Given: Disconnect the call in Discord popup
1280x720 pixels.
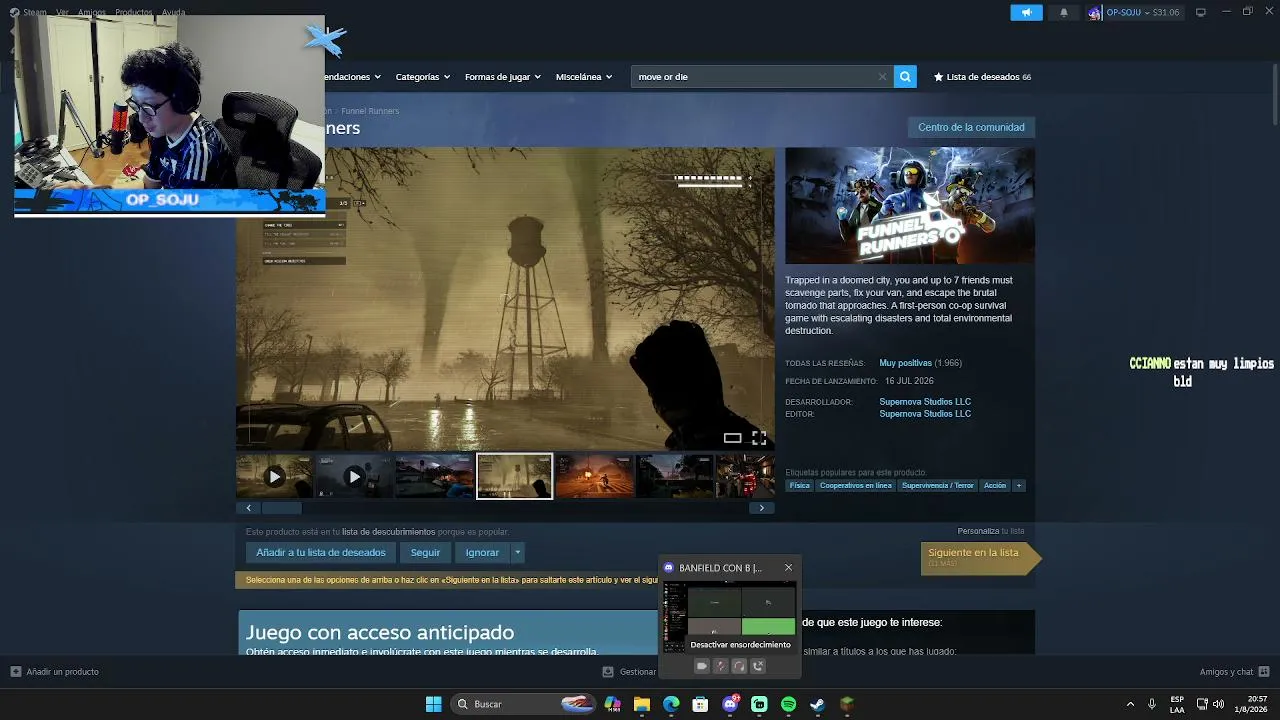Looking at the screenshot, I should [x=758, y=666].
